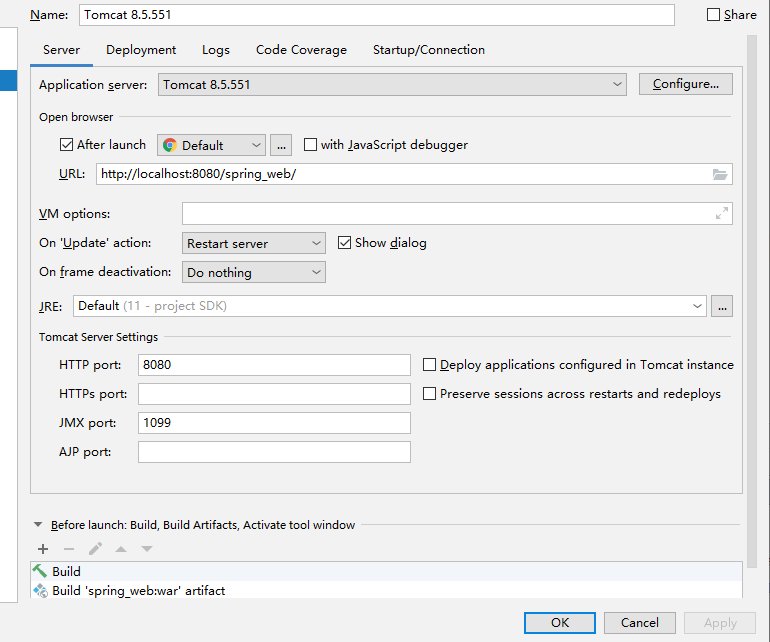
Task: Switch to the Logs tab
Action: pos(216,50)
